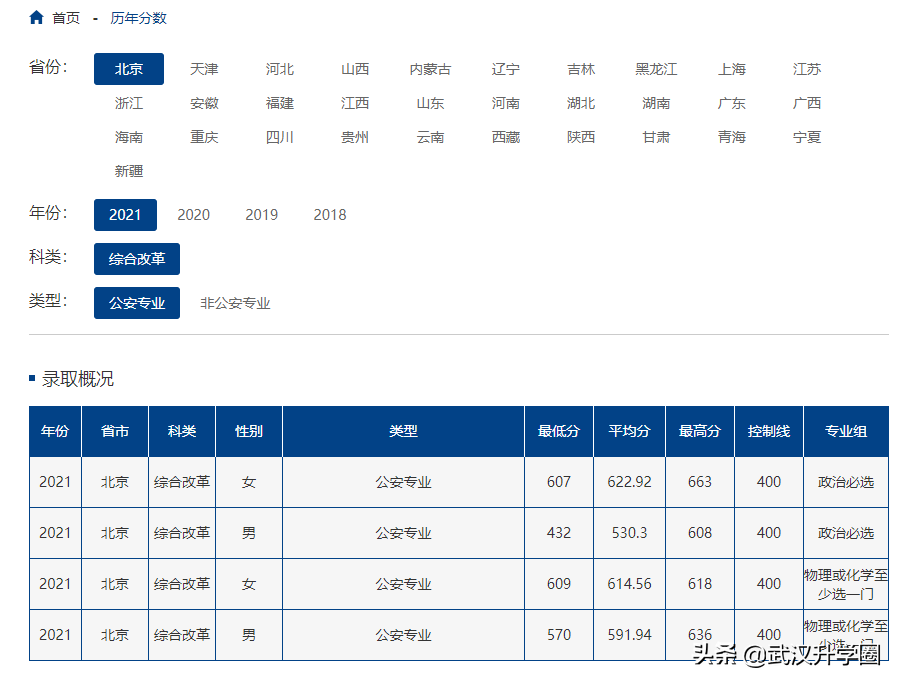Select province 陕西
Image resolution: width=901 pixels, height=686 pixels.
click(x=581, y=137)
